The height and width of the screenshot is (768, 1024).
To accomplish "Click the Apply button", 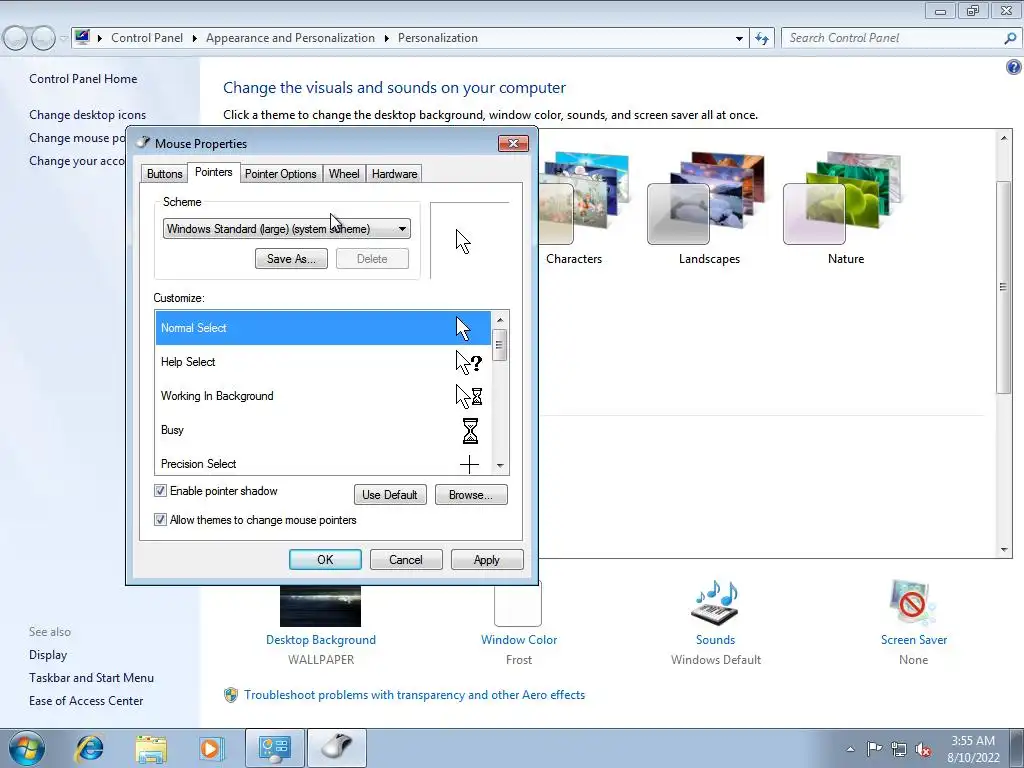I will coord(487,560).
